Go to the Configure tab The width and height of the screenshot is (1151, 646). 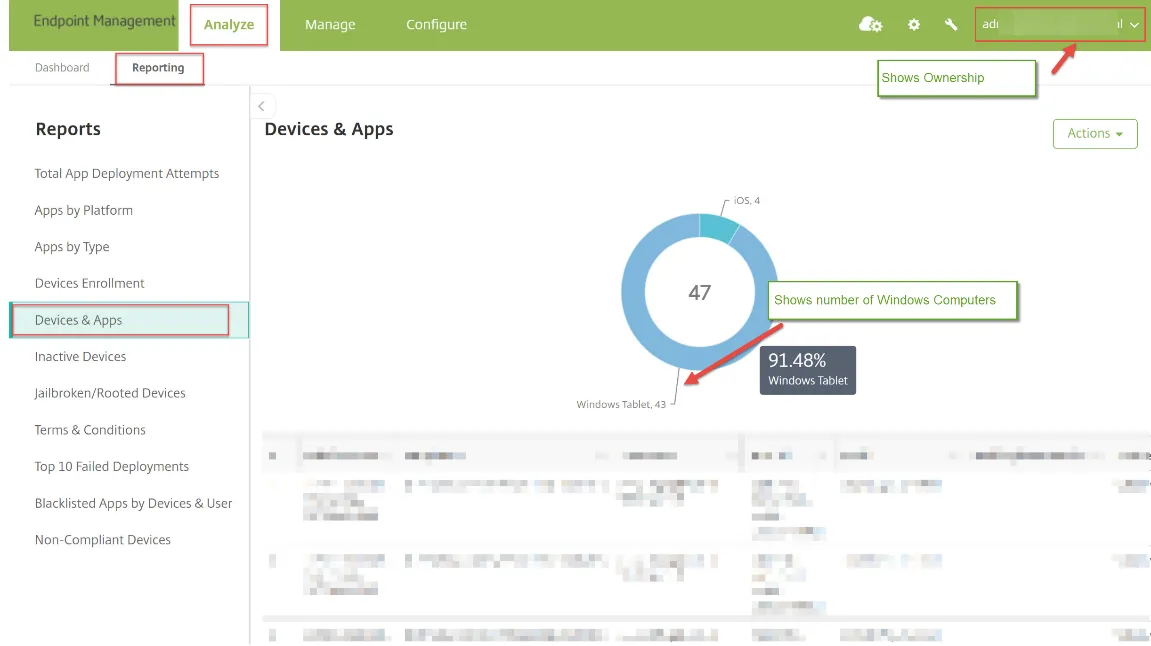(x=436, y=25)
